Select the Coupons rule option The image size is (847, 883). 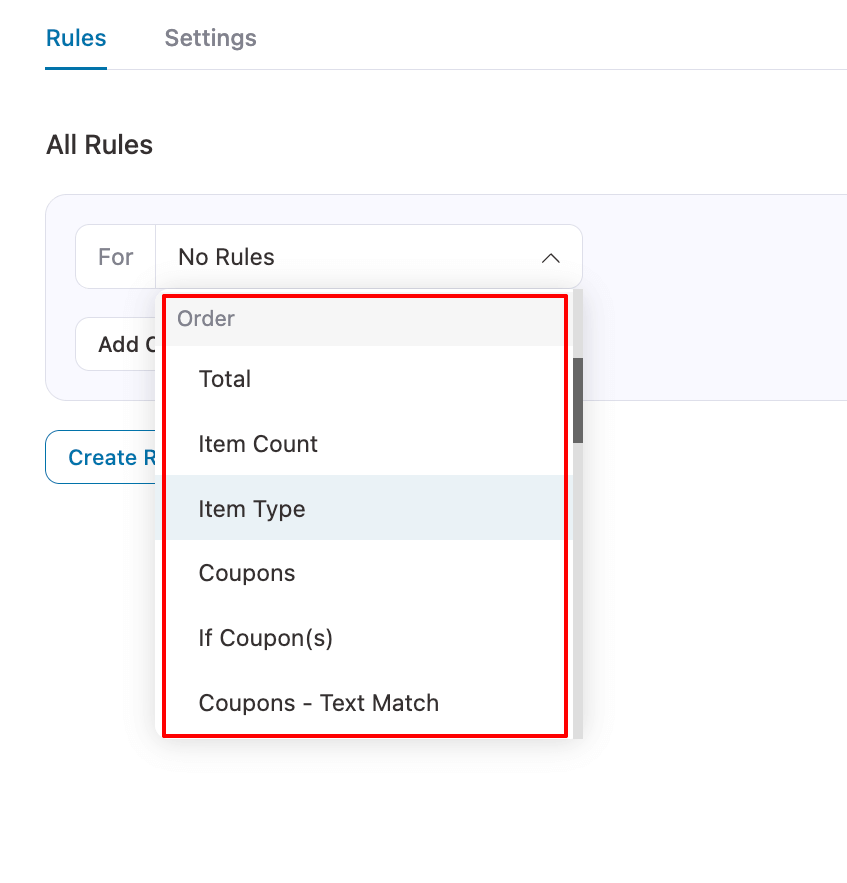click(247, 573)
